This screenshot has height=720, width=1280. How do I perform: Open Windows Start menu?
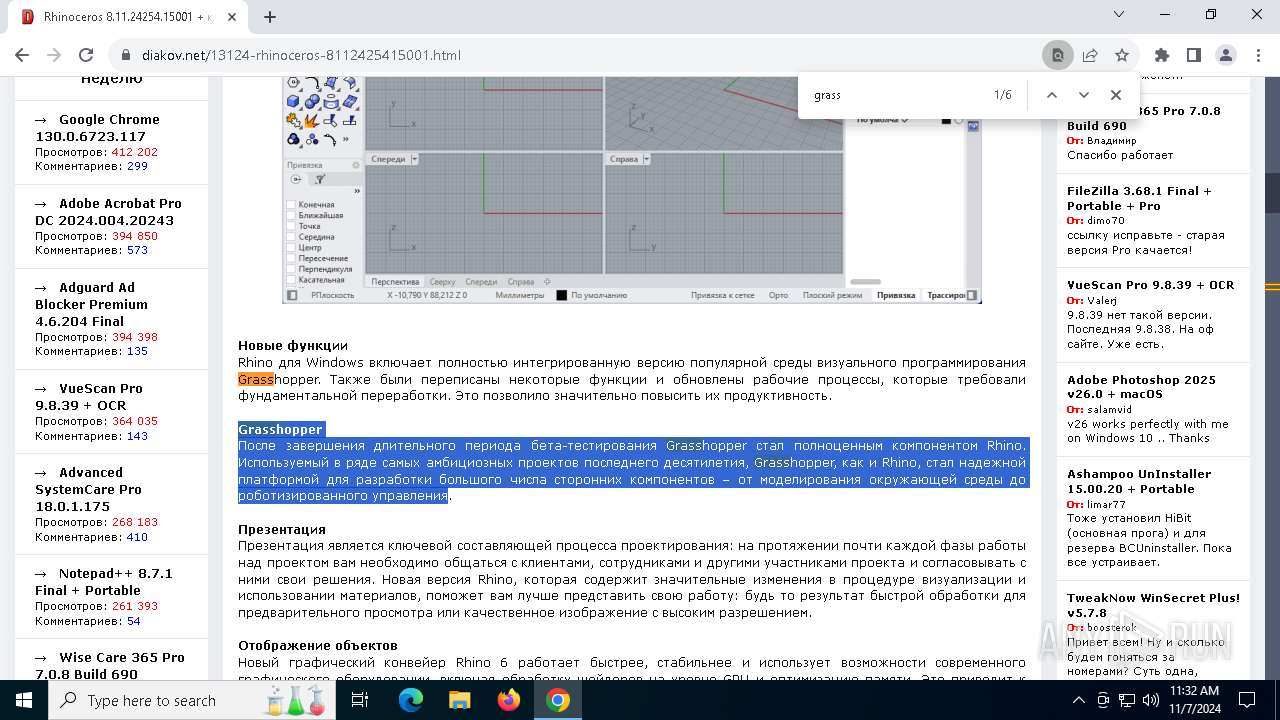coord(24,700)
